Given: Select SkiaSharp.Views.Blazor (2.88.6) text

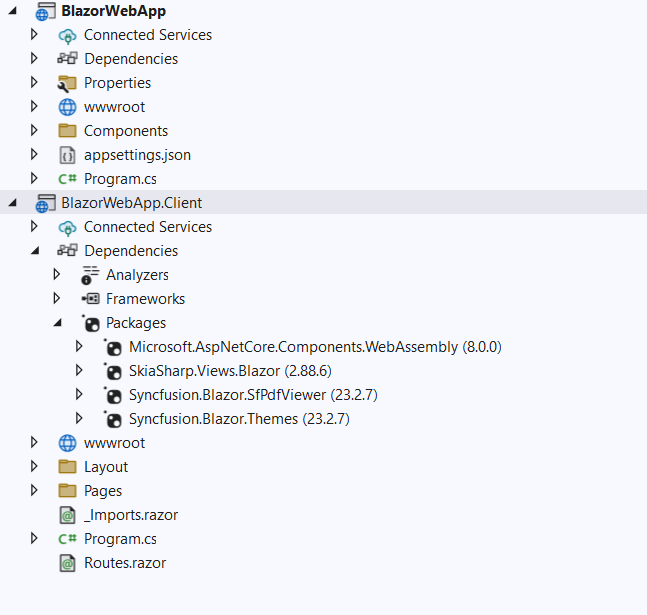Looking at the screenshot, I should click(x=230, y=371).
